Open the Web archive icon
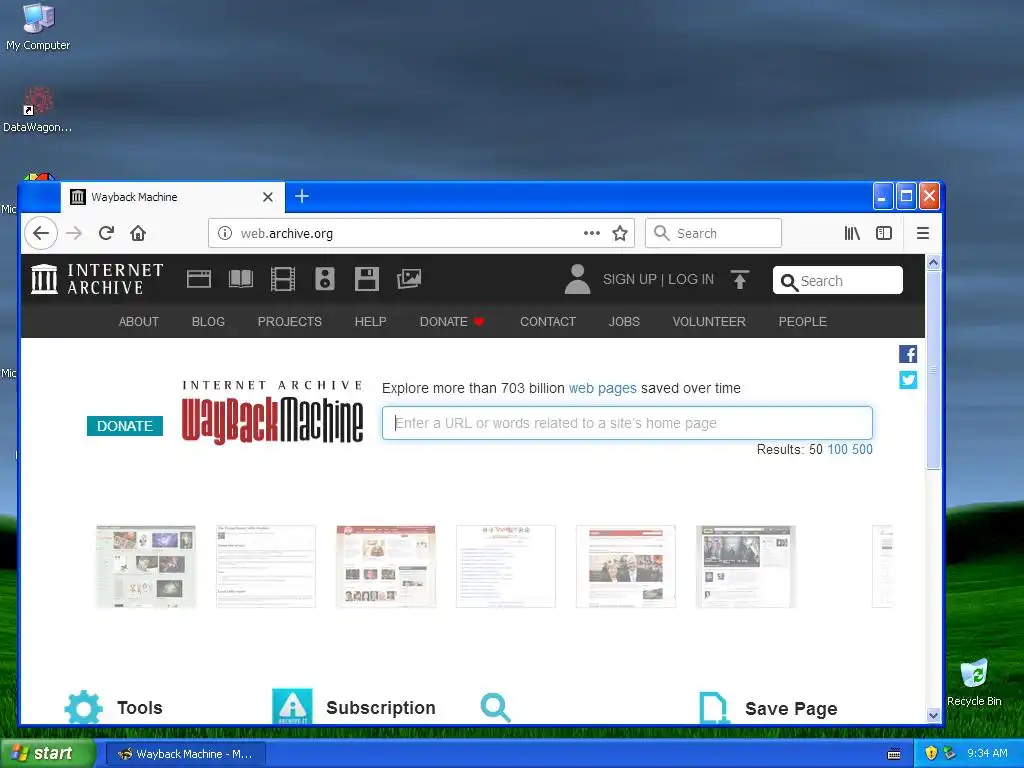This screenshot has width=1024, height=768. tap(199, 280)
